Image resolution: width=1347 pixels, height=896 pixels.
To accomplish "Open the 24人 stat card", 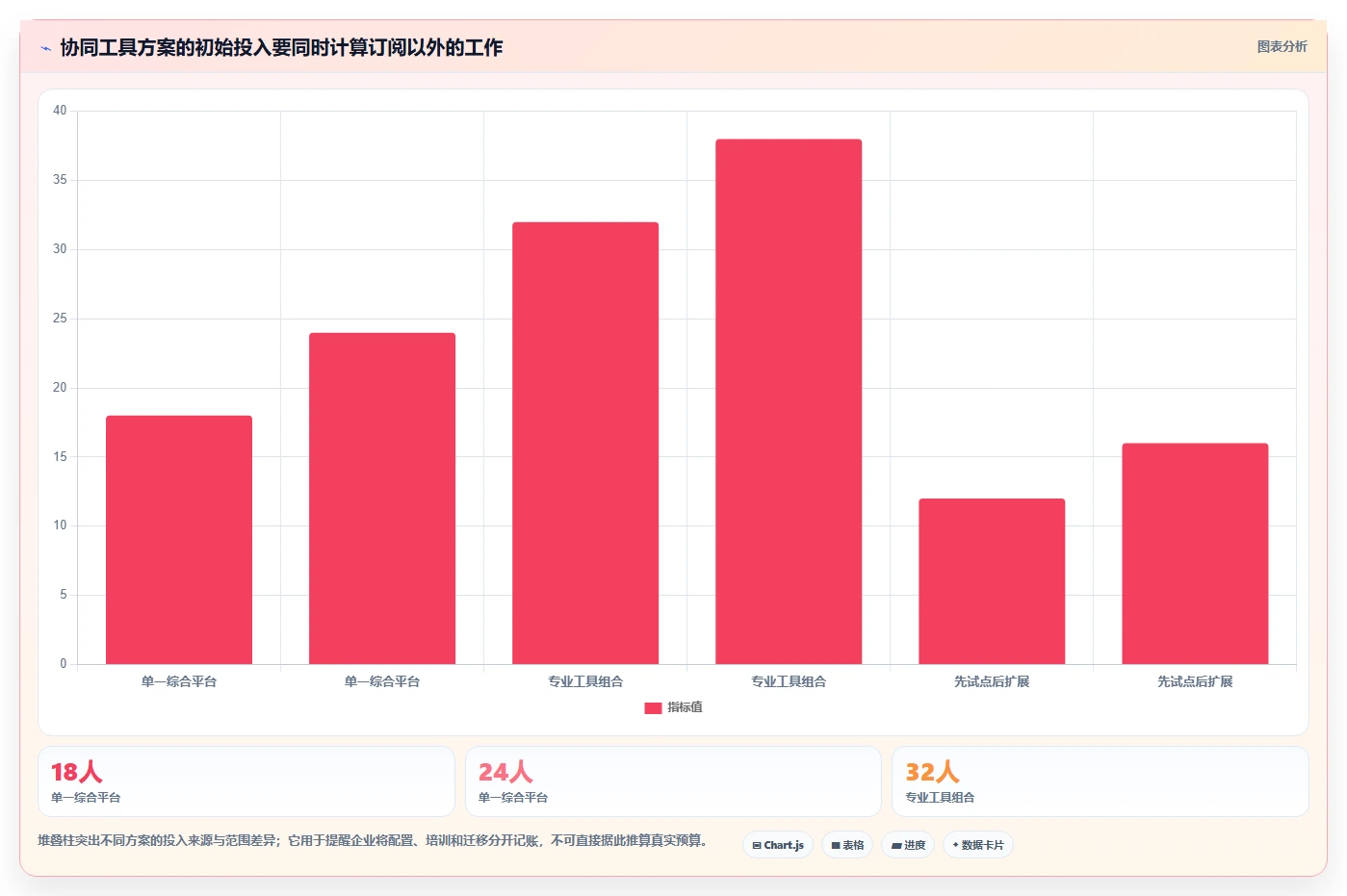I will [x=673, y=781].
